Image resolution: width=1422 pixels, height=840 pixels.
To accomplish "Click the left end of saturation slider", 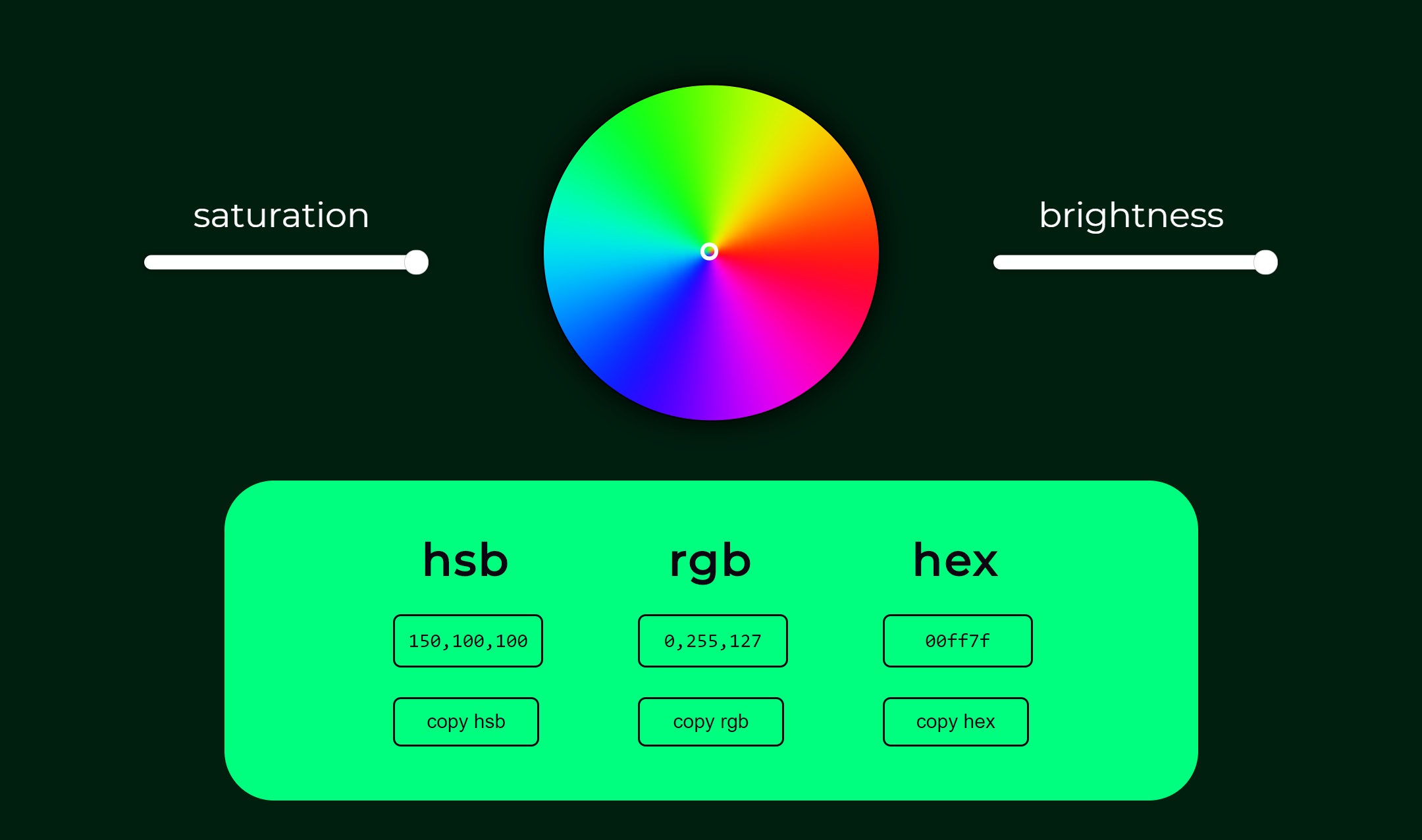I will 151,262.
